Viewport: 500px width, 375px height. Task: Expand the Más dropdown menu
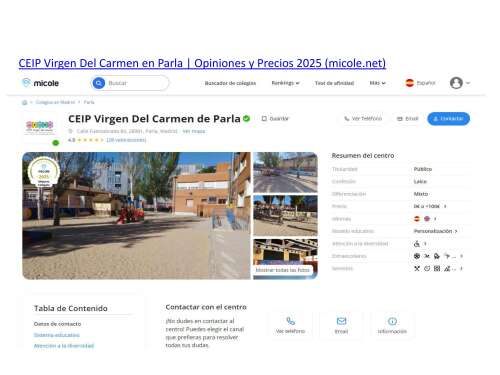377,83
